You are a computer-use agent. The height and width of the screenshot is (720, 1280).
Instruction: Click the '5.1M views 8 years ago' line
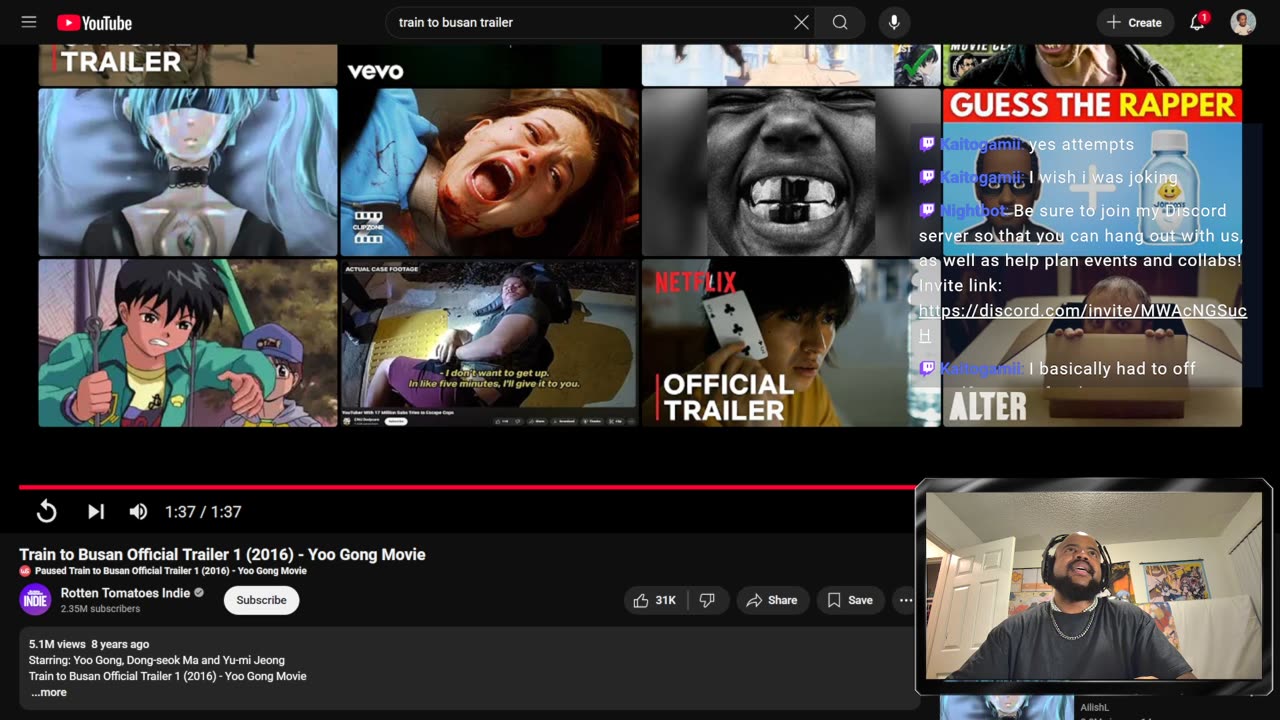(x=89, y=644)
